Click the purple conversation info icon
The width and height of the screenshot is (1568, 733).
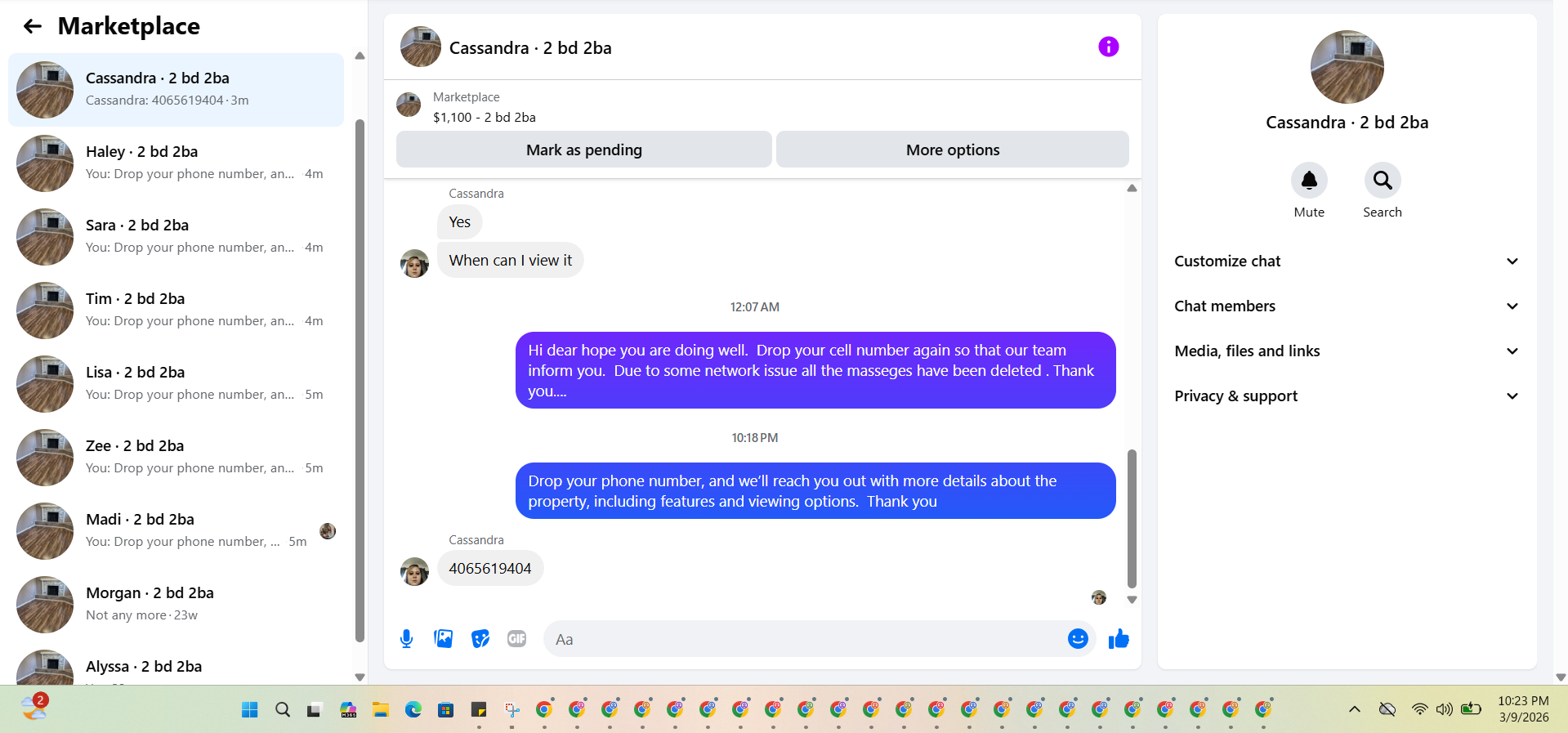click(1108, 47)
